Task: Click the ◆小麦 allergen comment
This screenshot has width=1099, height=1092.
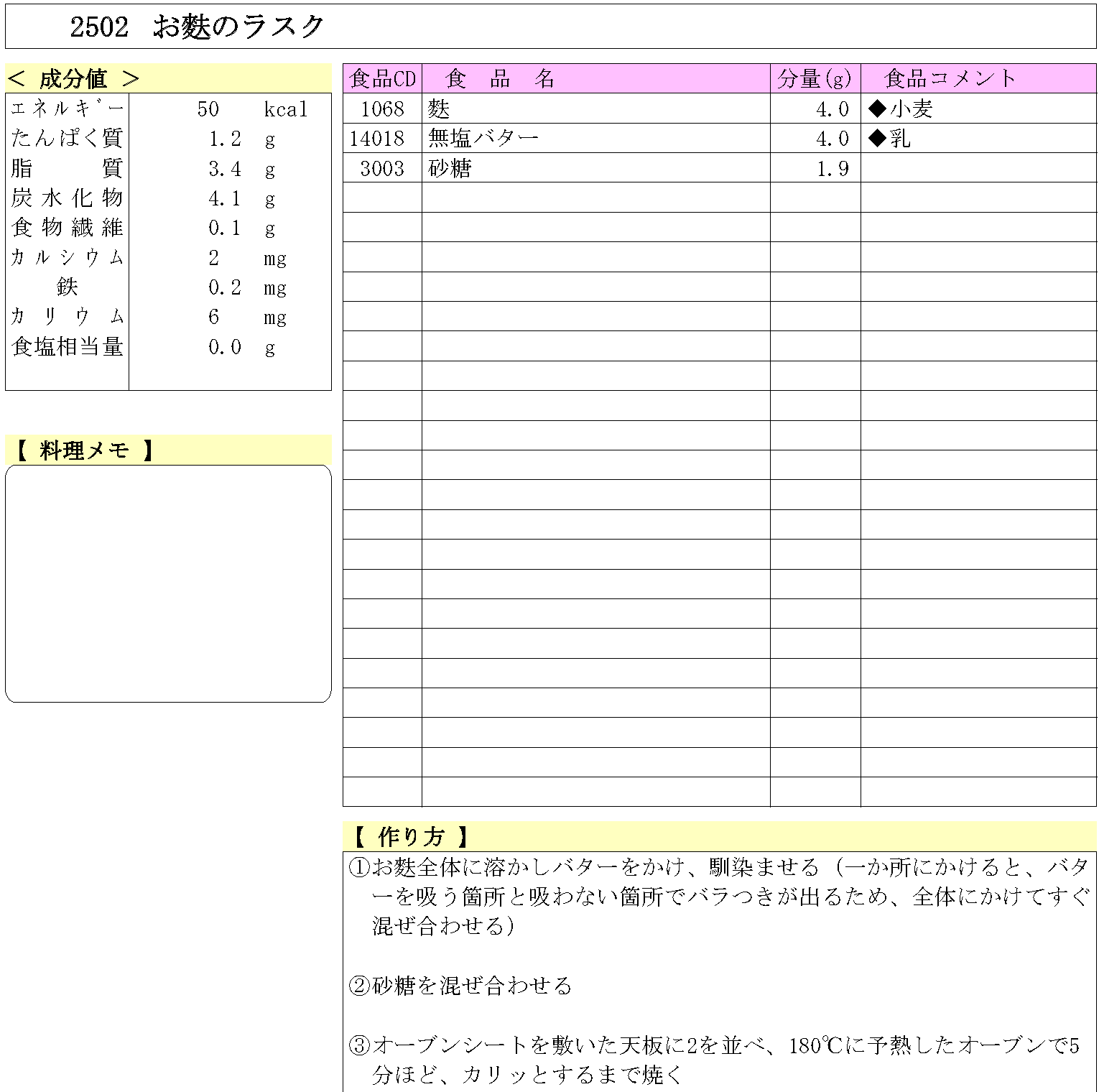Action: tap(901, 109)
